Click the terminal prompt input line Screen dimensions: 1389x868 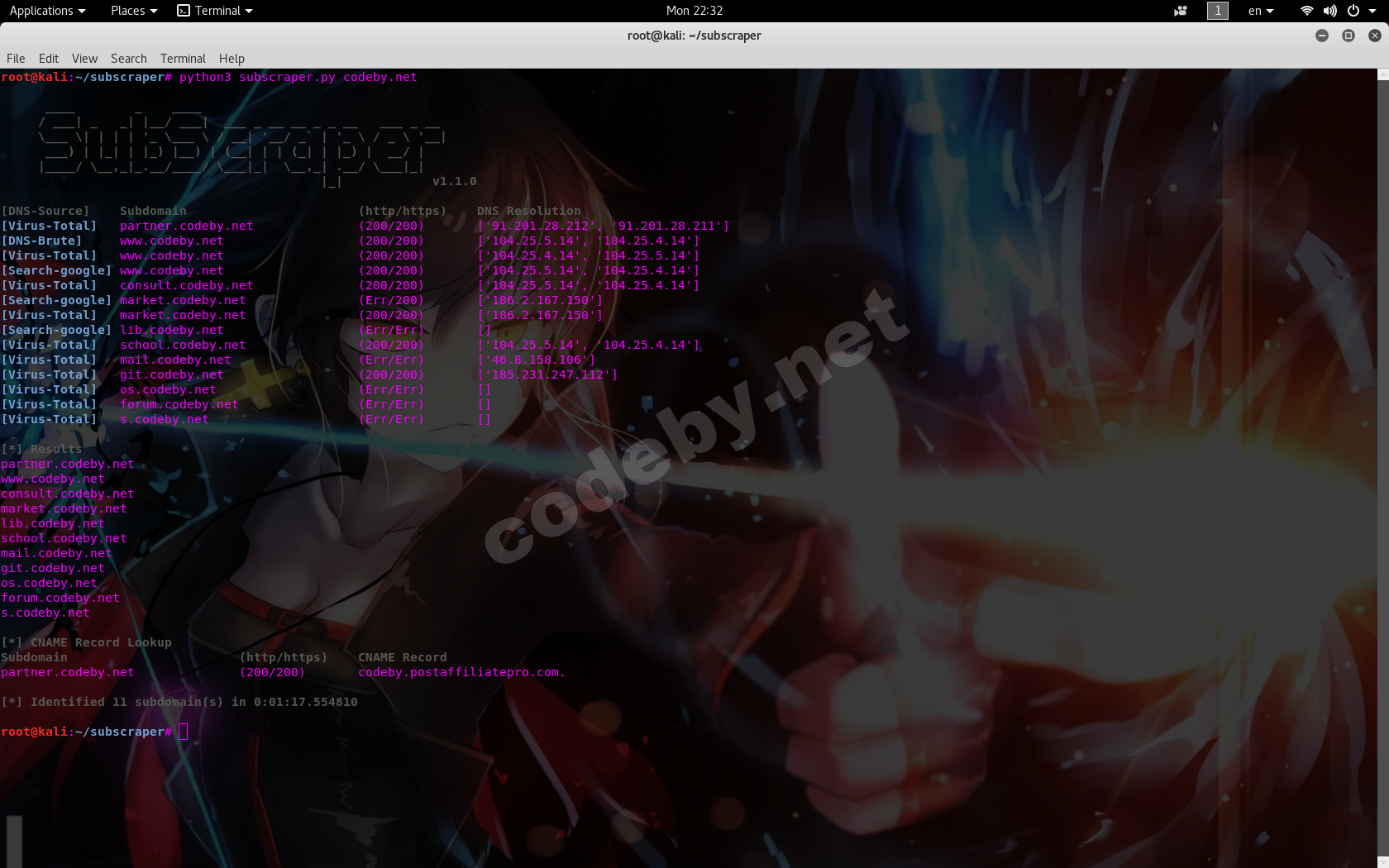click(184, 732)
